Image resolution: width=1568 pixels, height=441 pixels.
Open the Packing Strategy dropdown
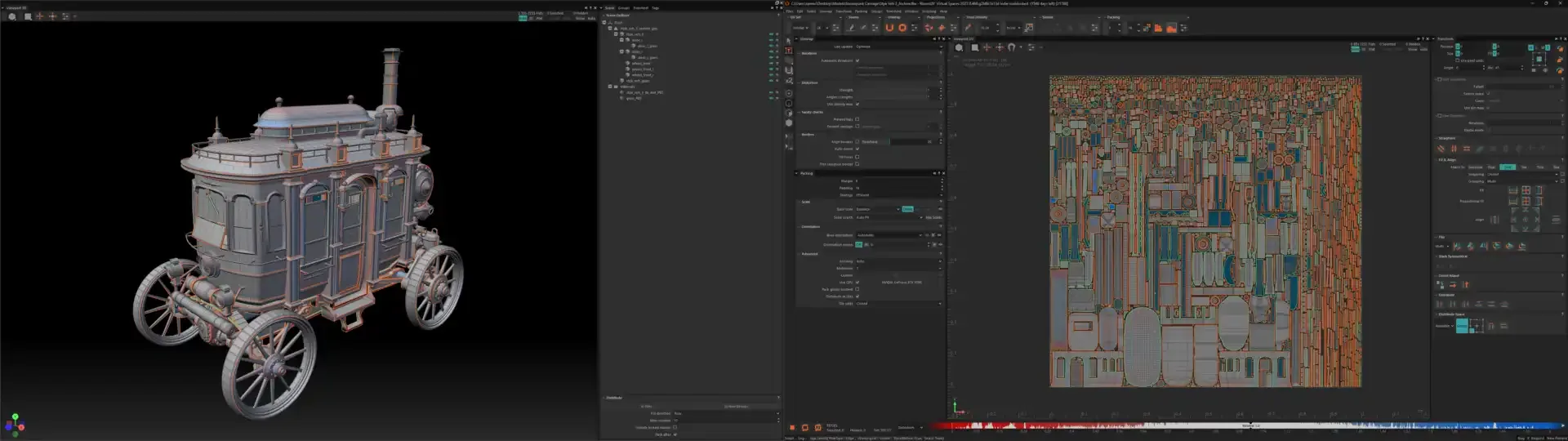point(898,194)
